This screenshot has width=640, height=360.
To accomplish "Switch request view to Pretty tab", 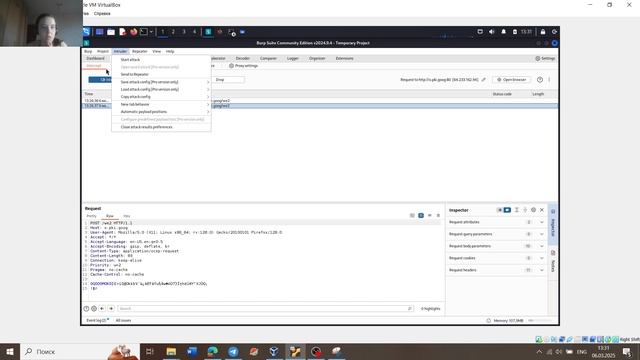I will click(91, 216).
